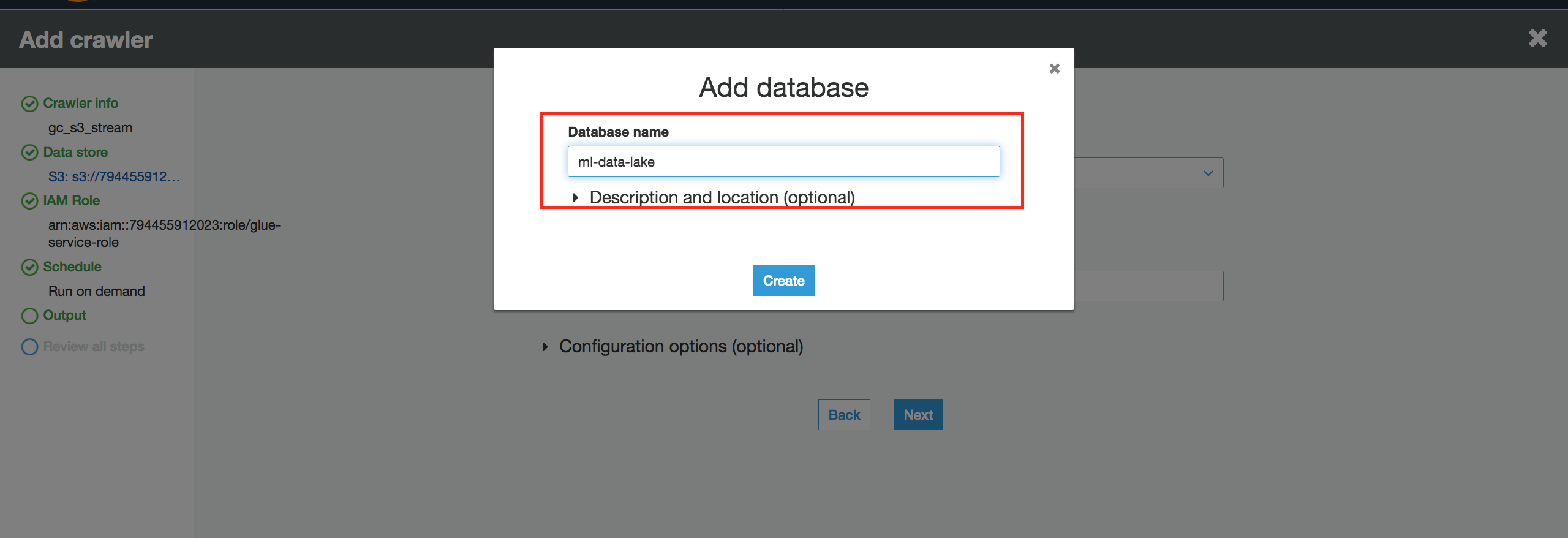Open the Schedule step

coord(72,267)
